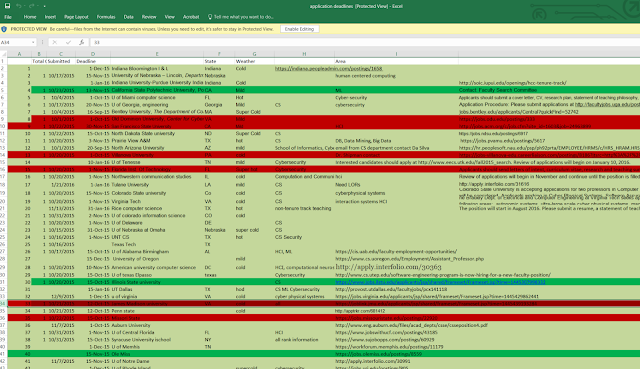Select row 34 header
Viewport: 640px width, 369px height.
pos(3,304)
